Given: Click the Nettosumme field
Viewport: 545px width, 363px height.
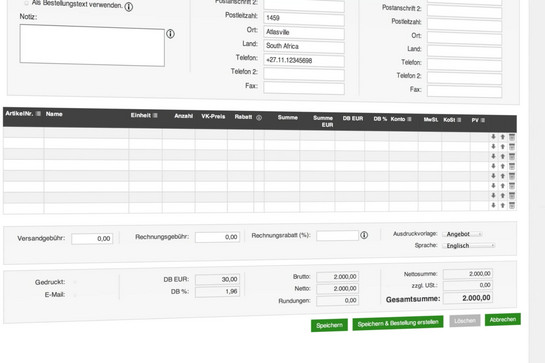Looking at the screenshot, I should (x=467, y=274).
